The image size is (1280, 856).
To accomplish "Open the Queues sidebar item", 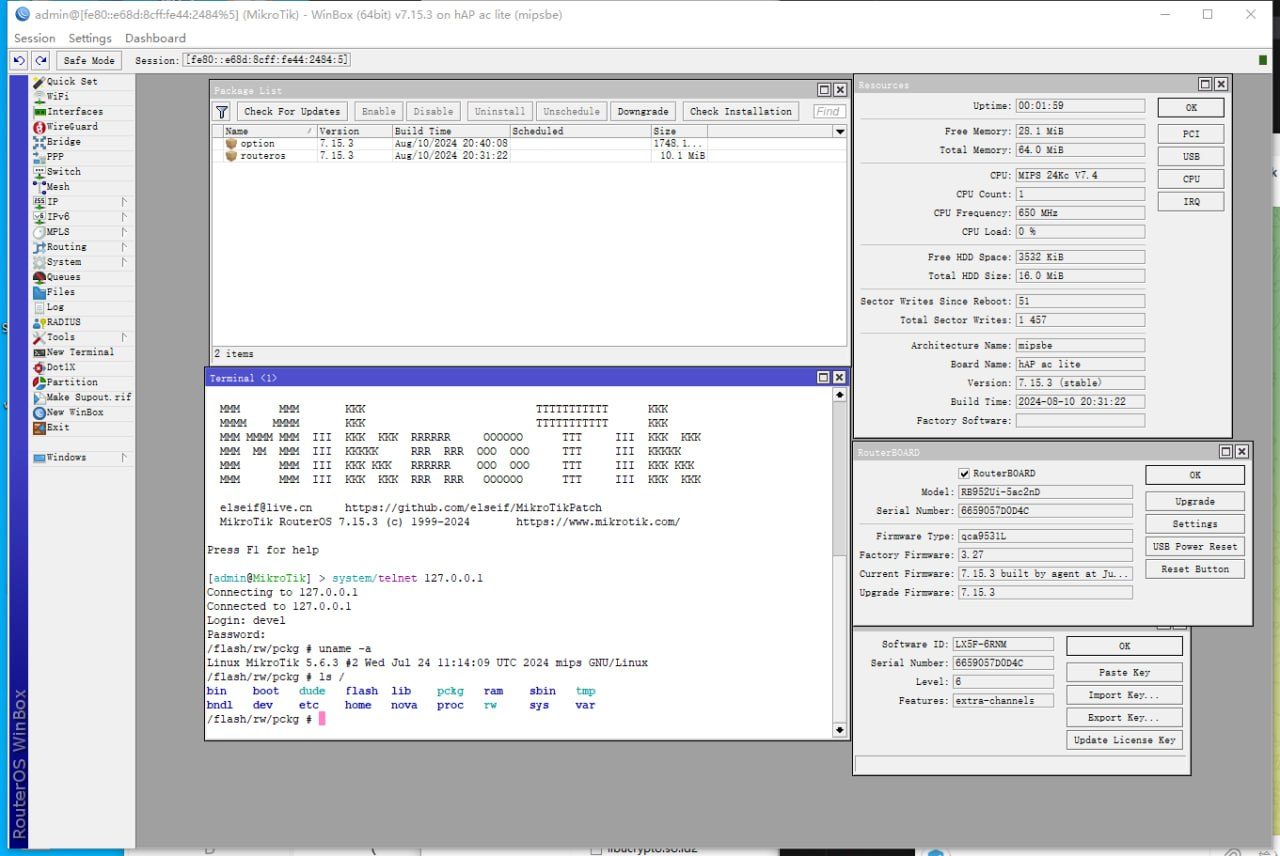I will [63, 277].
